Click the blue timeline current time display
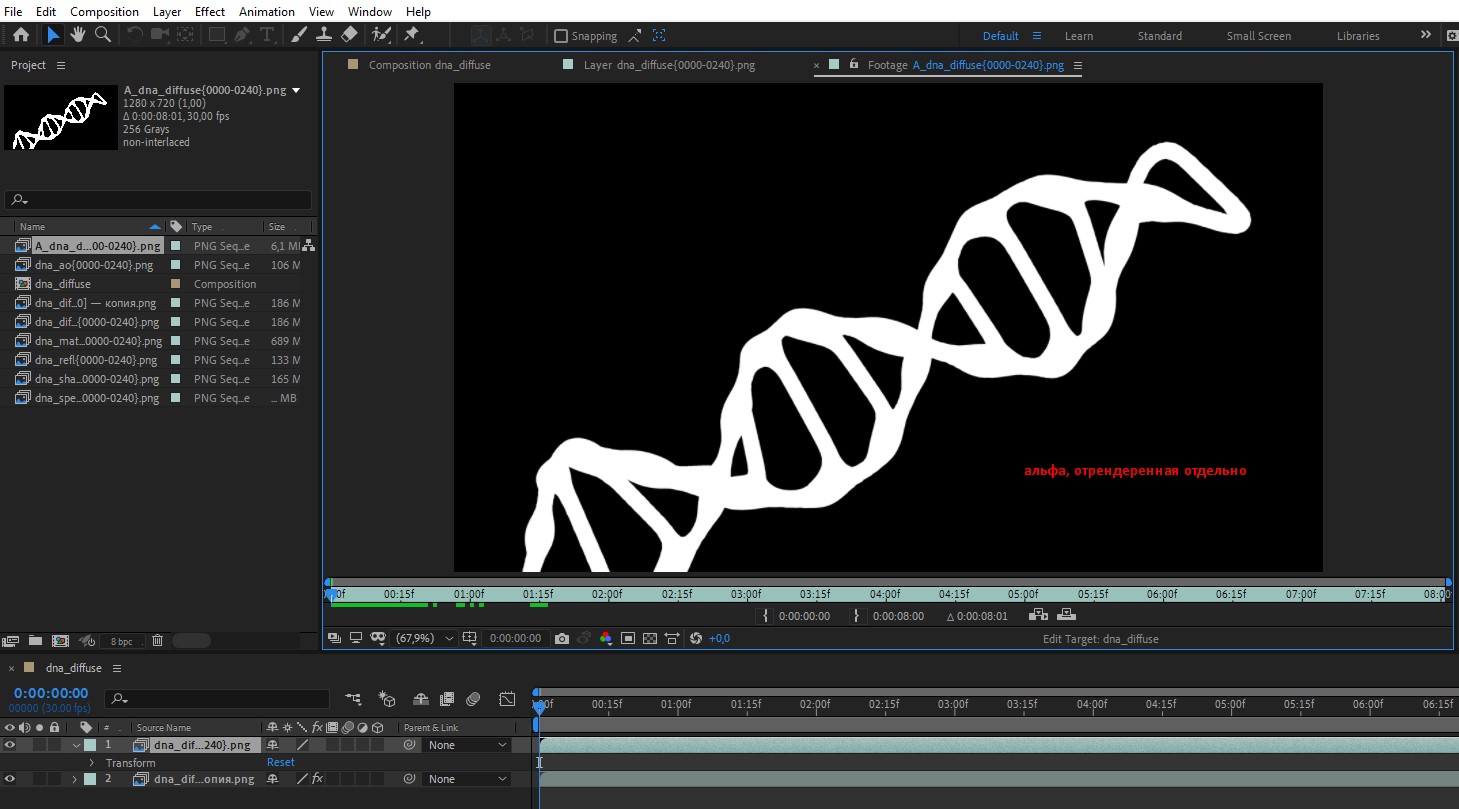The height and width of the screenshot is (809, 1459). click(51, 693)
